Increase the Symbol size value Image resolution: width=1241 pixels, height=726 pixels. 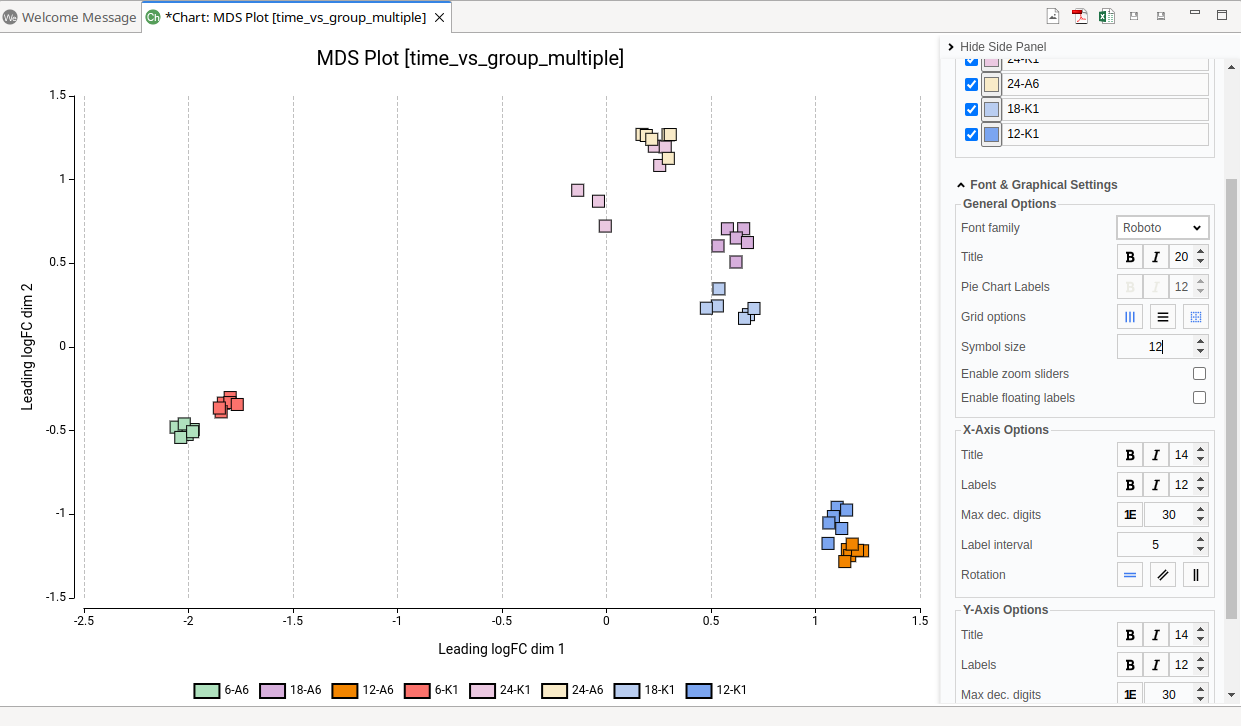(x=1201, y=342)
